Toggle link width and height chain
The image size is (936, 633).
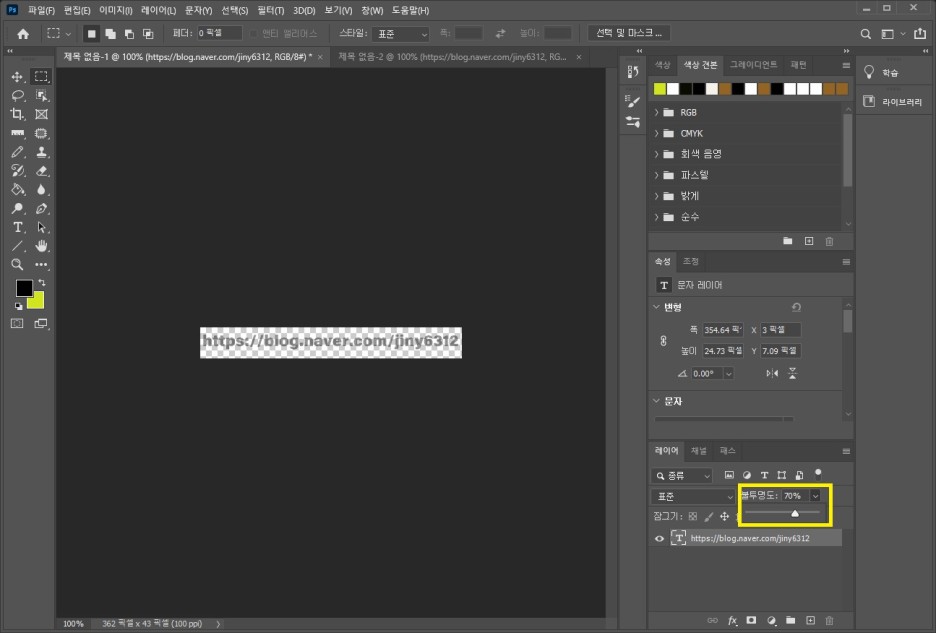[663, 340]
